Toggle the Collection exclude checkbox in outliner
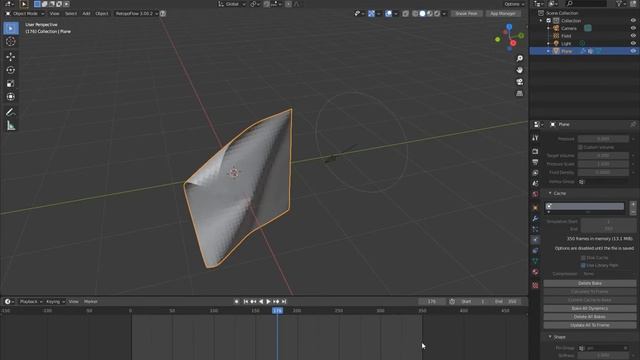Screen dimensions: 640x360 pyautogui.click(x=549, y=20)
